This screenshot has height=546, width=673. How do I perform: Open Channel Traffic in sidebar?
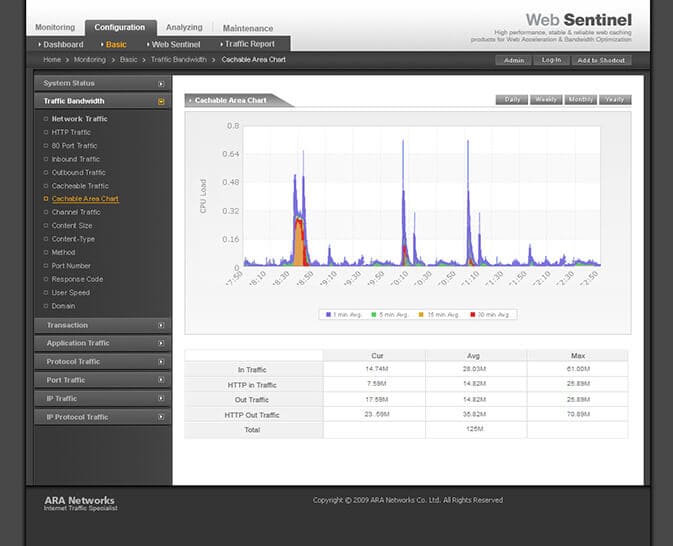click(x=76, y=212)
